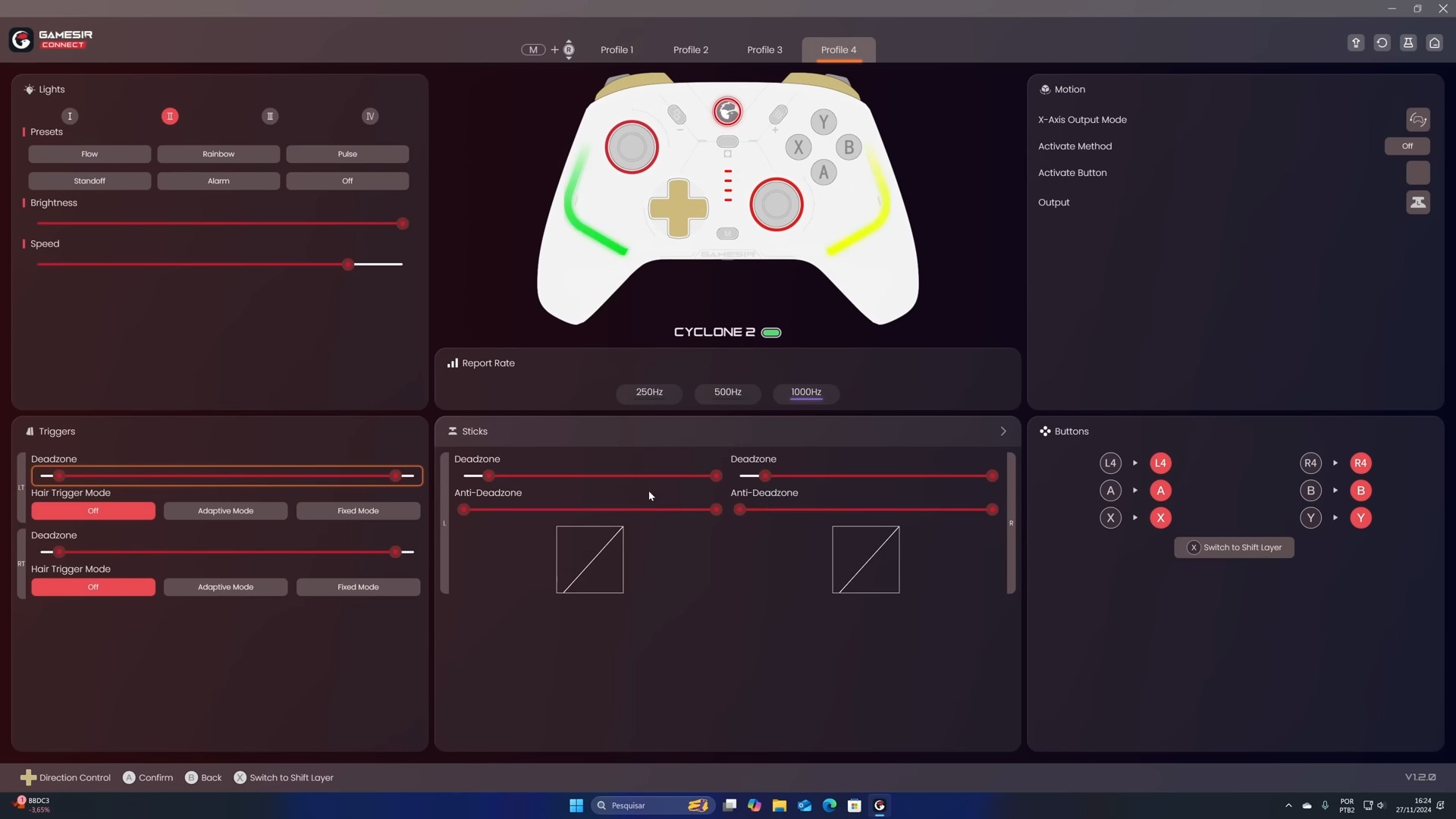This screenshot has width=1456, height=819.
Task: Click the Y button on controller image
Action: [824, 121]
